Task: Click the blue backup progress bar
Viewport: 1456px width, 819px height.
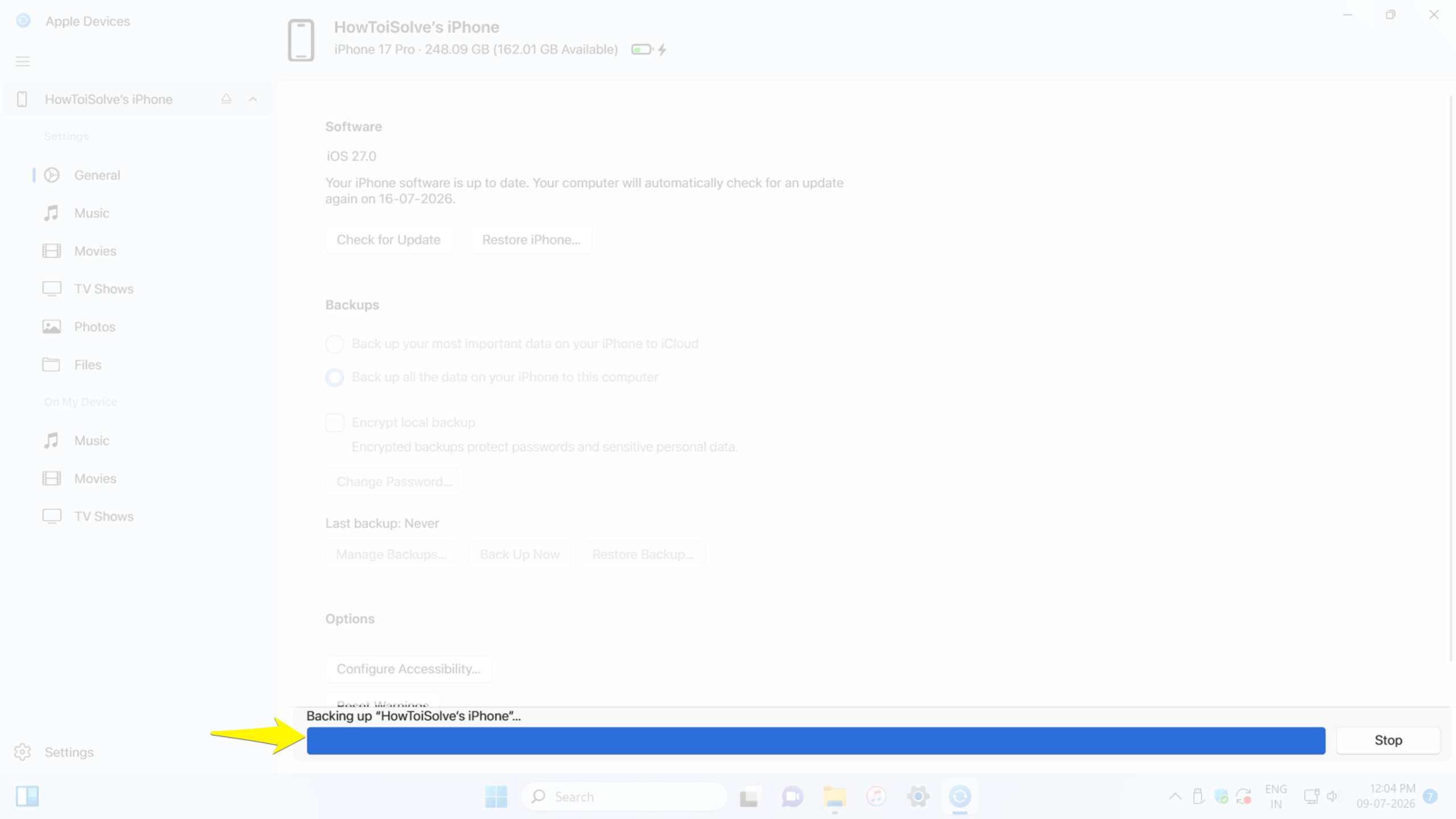Action: (816, 741)
